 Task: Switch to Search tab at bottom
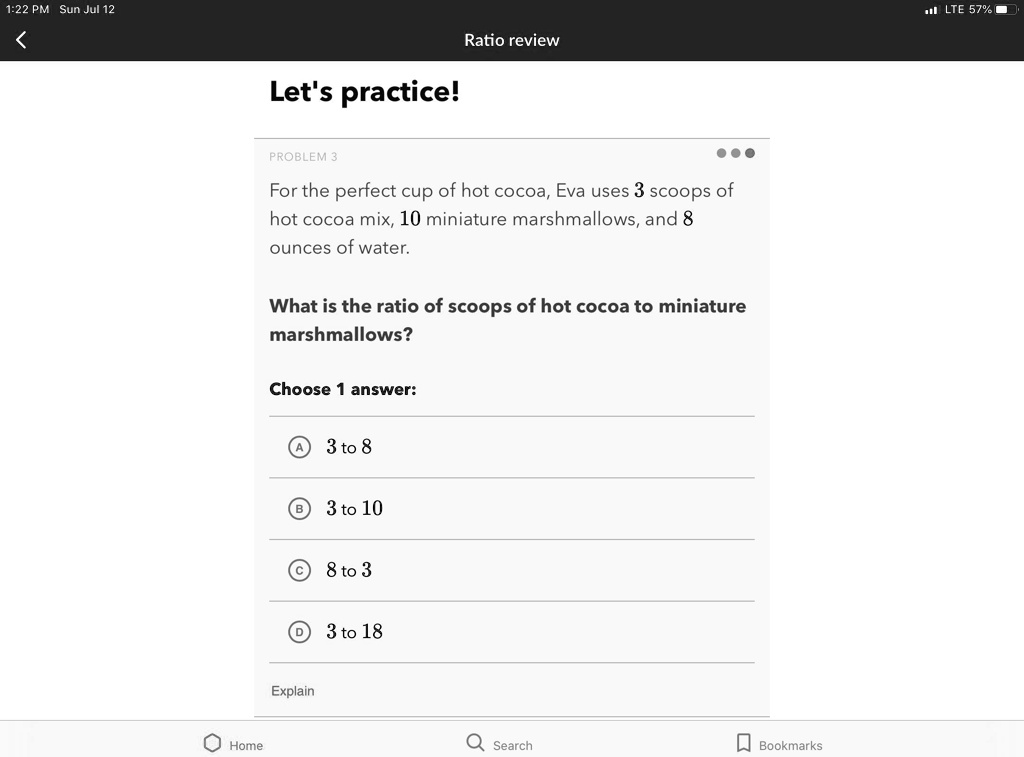[499, 744]
